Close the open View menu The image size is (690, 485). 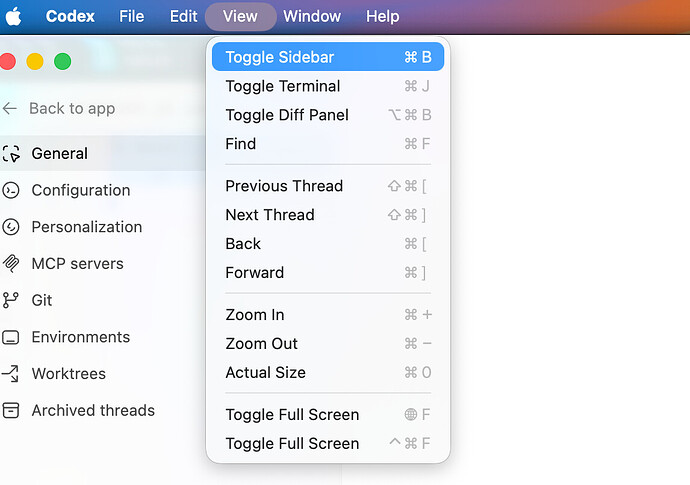click(x=240, y=16)
